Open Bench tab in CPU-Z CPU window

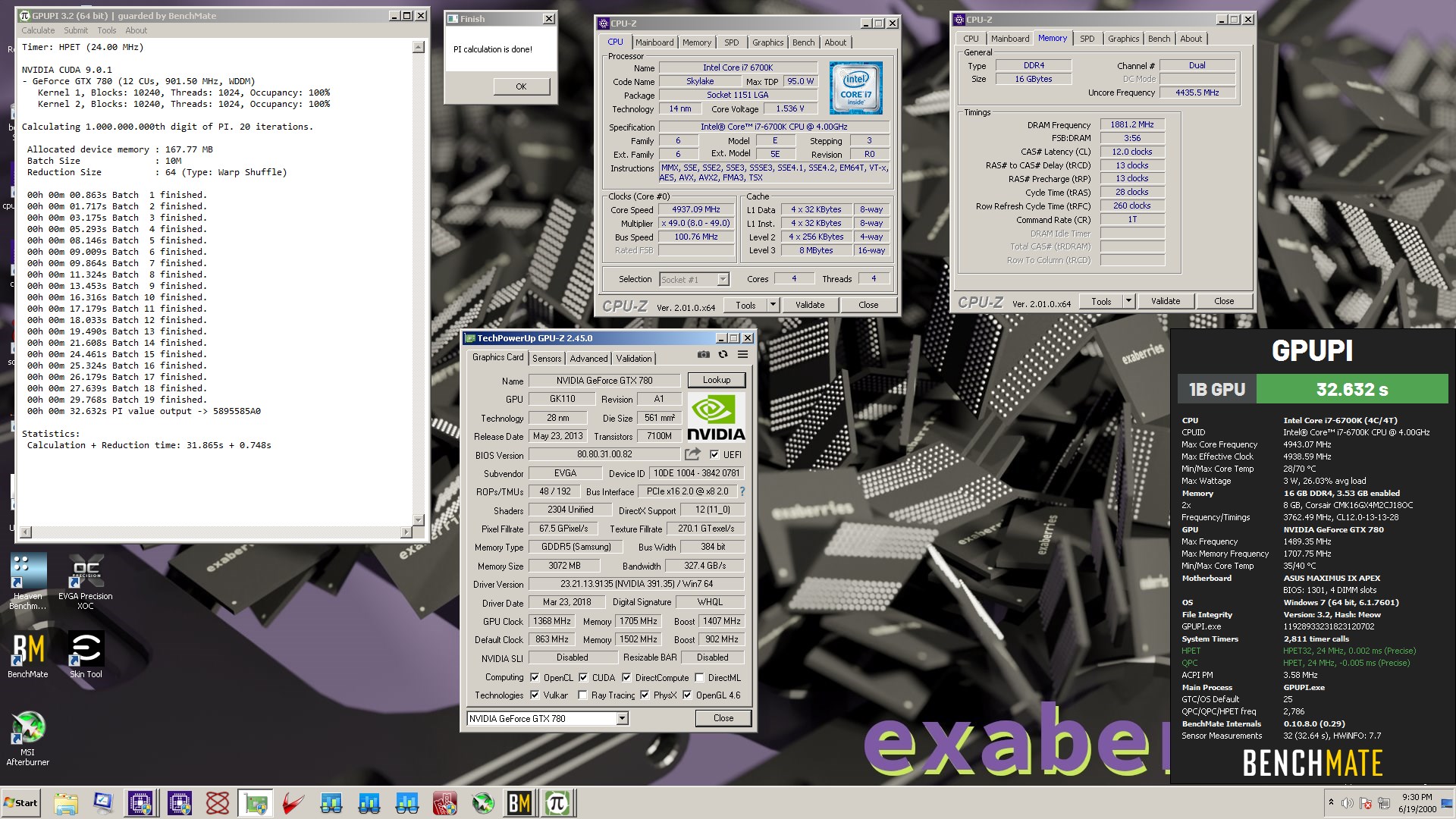(x=803, y=42)
